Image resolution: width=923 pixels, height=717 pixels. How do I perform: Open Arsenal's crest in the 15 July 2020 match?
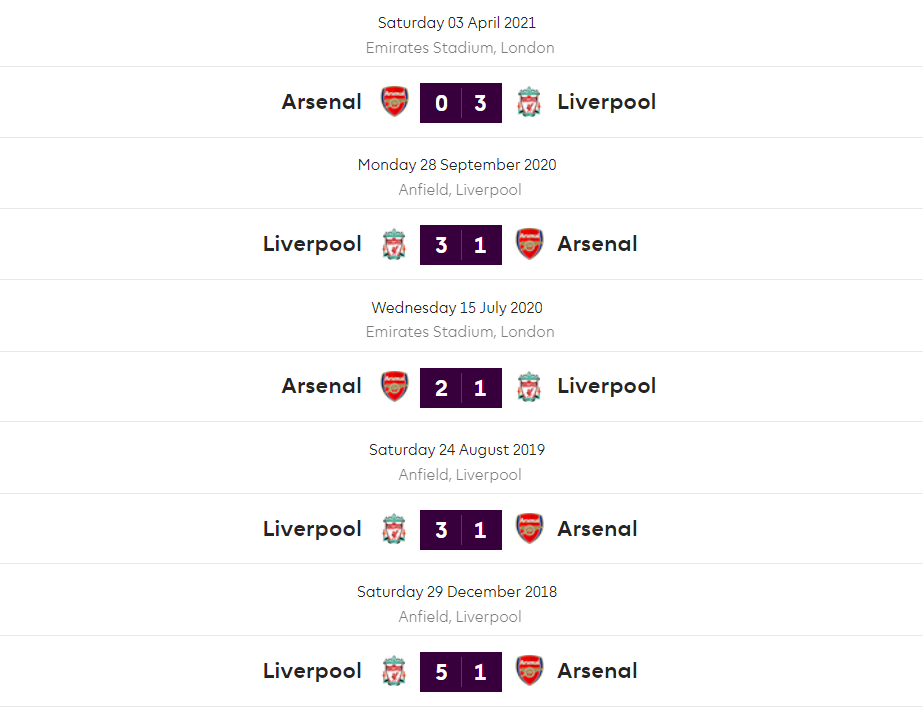395,386
